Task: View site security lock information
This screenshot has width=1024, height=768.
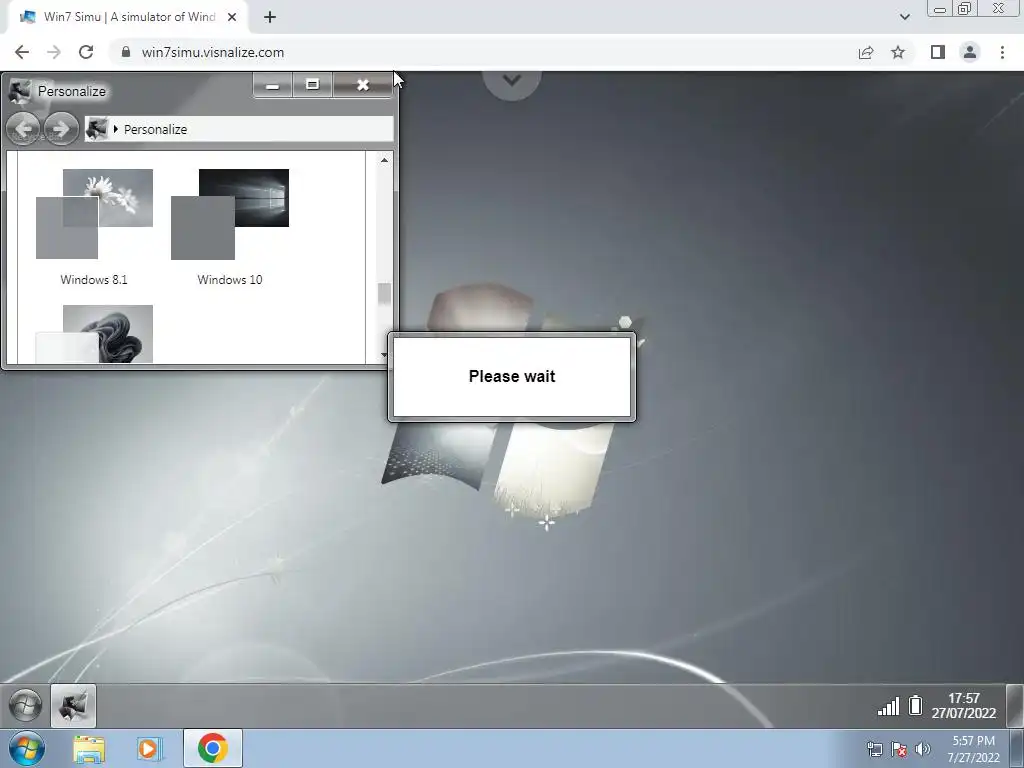Action: 126,52
